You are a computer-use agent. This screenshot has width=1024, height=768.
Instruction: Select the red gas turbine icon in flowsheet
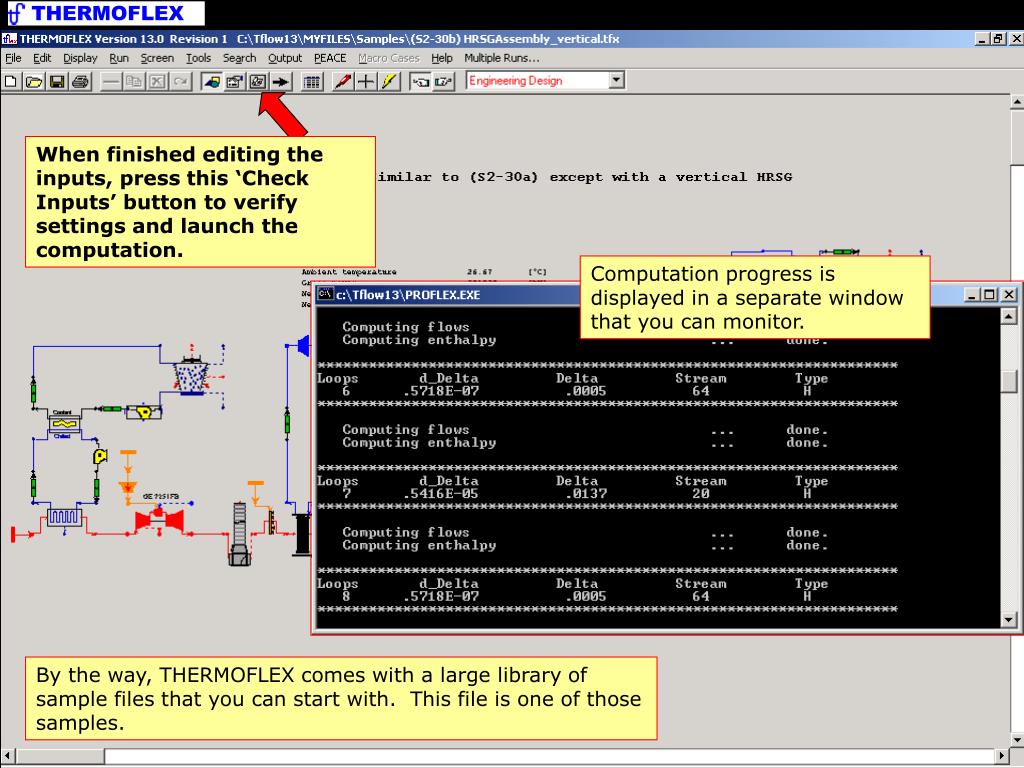(x=159, y=520)
